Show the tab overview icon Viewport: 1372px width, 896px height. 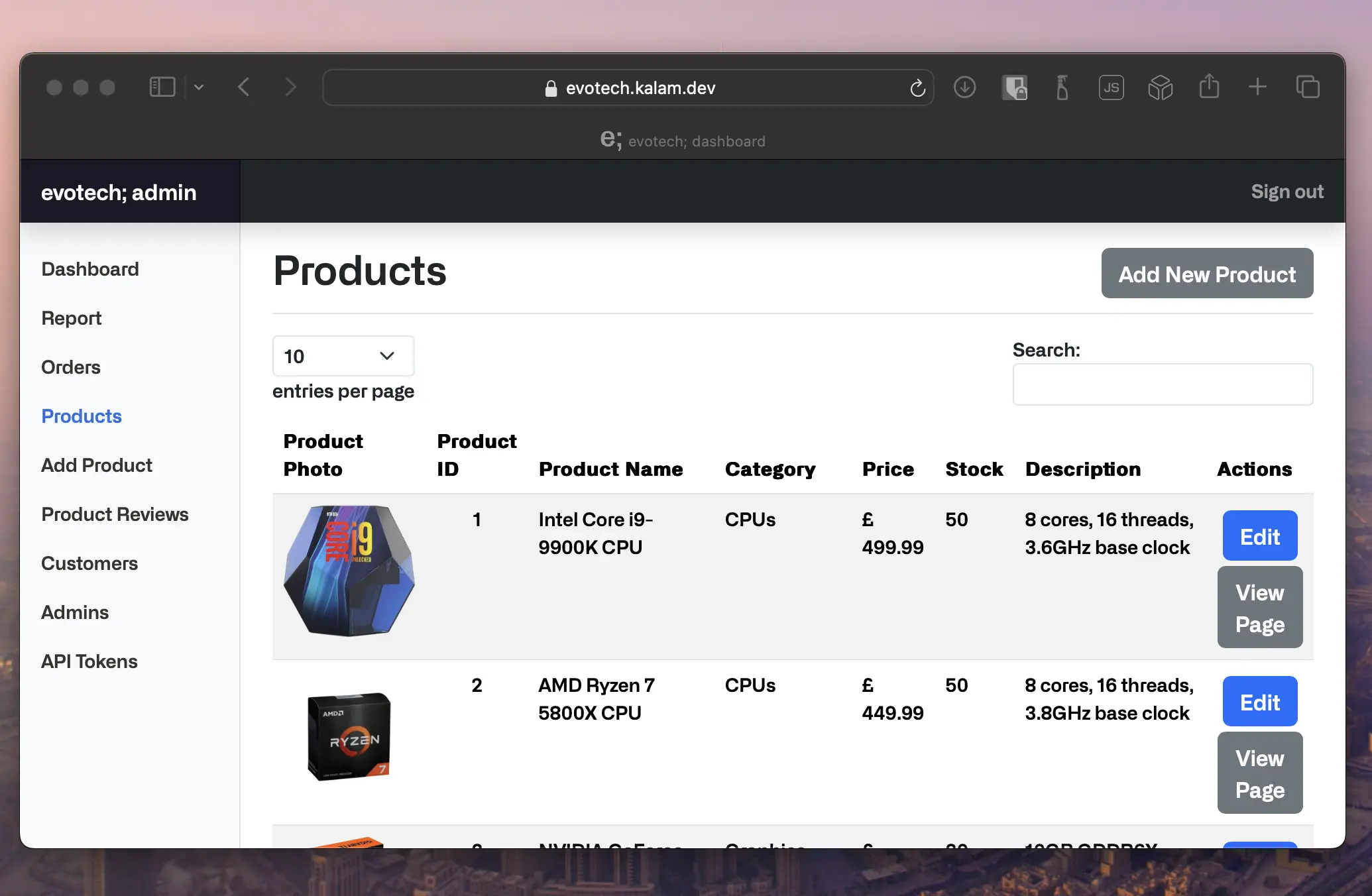point(1308,87)
